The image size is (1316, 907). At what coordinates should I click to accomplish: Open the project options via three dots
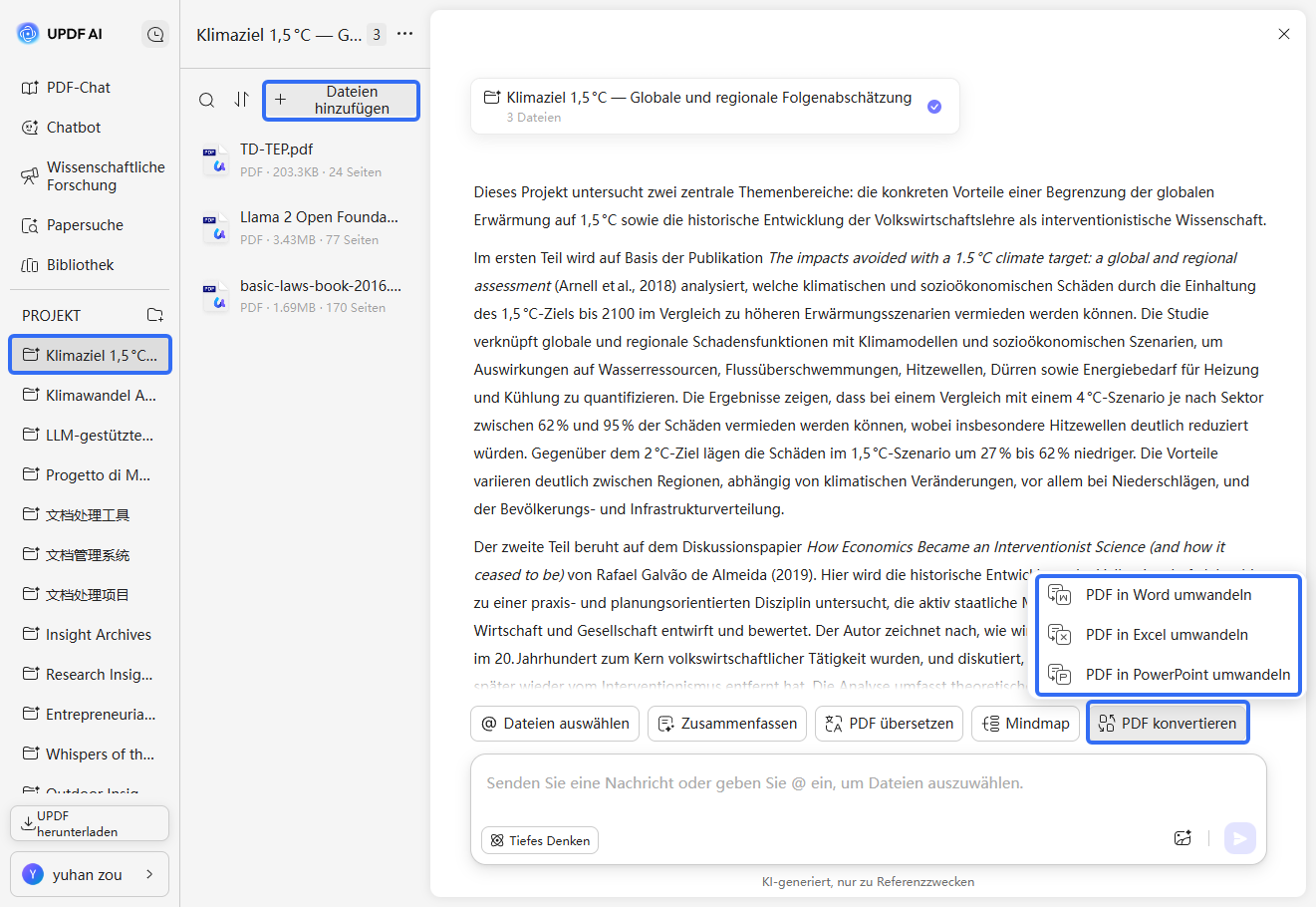[404, 33]
